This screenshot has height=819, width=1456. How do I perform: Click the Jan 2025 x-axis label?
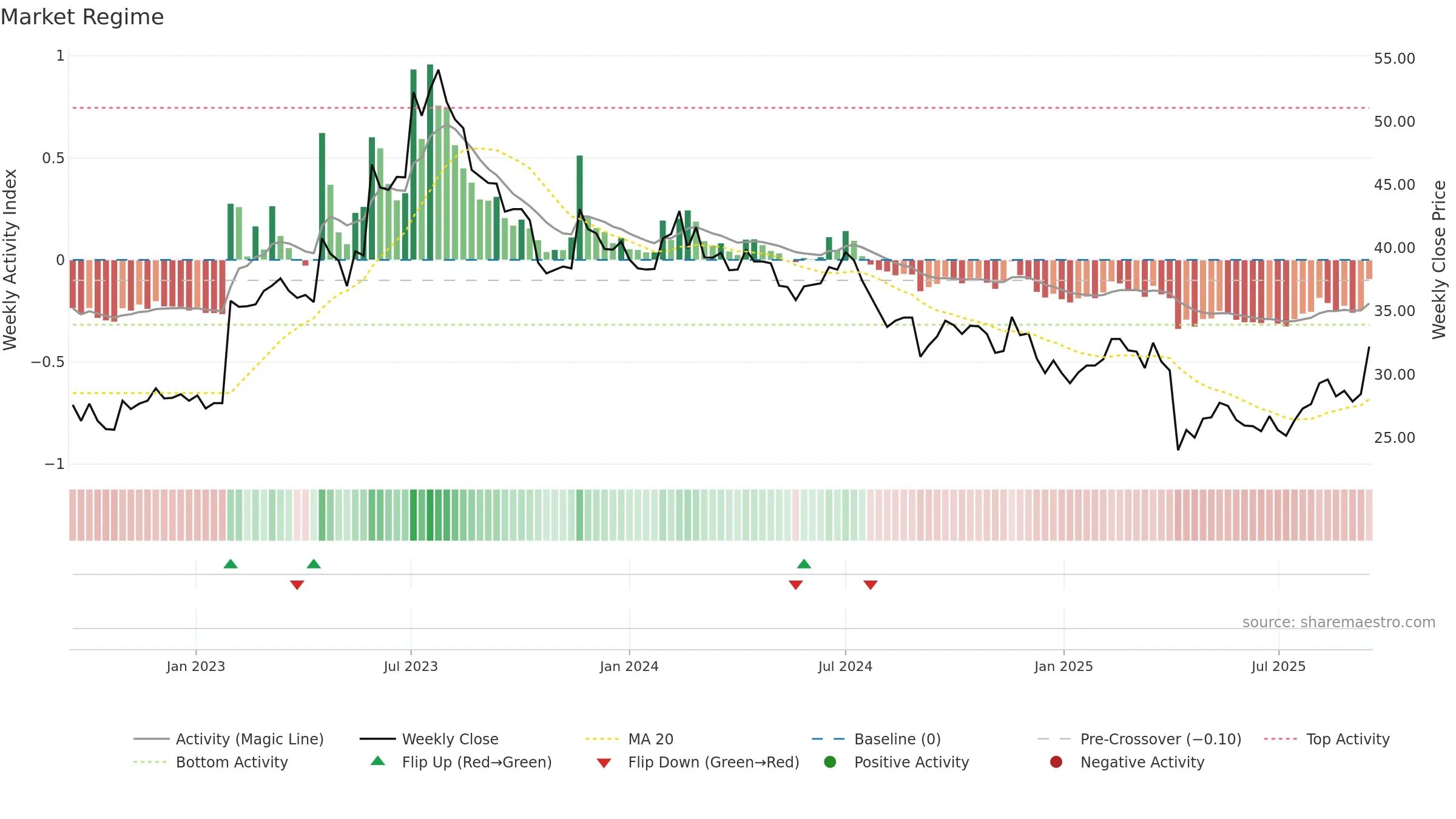click(x=1063, y=667)
